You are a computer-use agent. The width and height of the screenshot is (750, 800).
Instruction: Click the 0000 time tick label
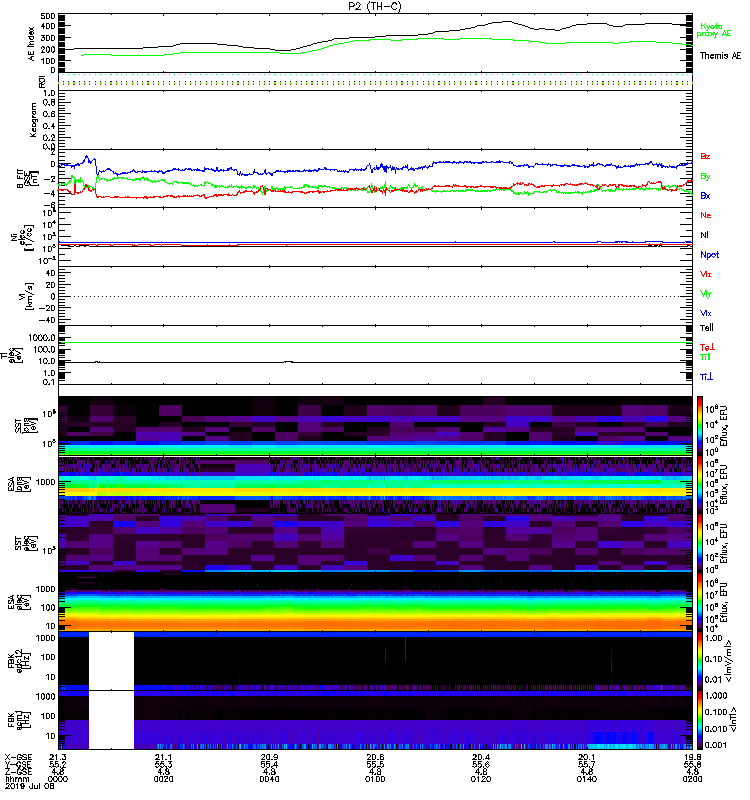58,779
